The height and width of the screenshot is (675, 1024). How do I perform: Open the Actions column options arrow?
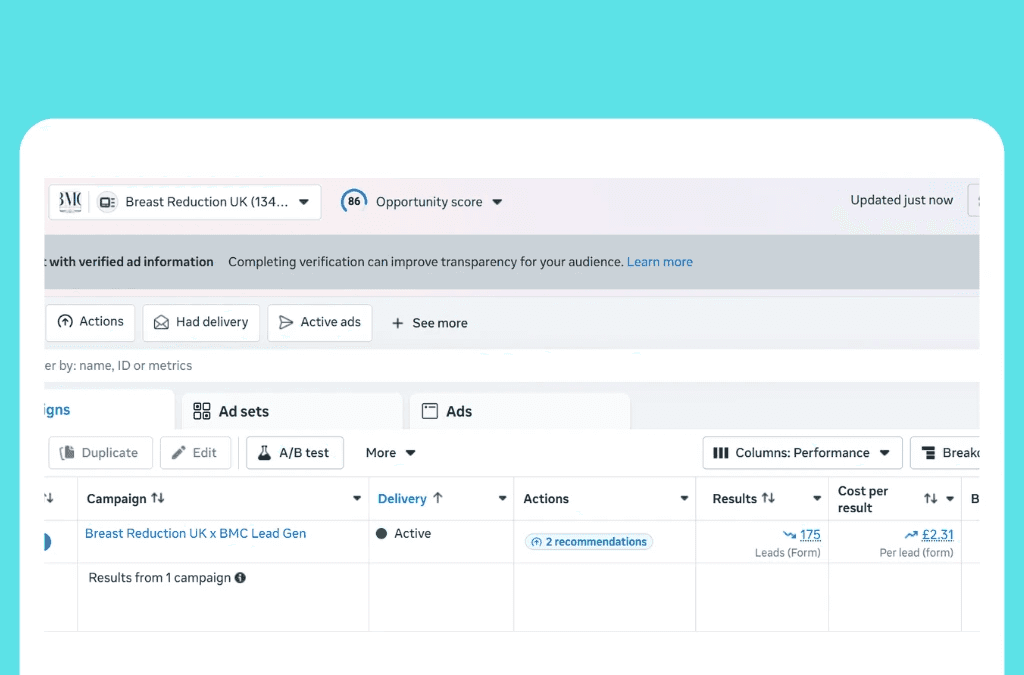coord(684,499)
